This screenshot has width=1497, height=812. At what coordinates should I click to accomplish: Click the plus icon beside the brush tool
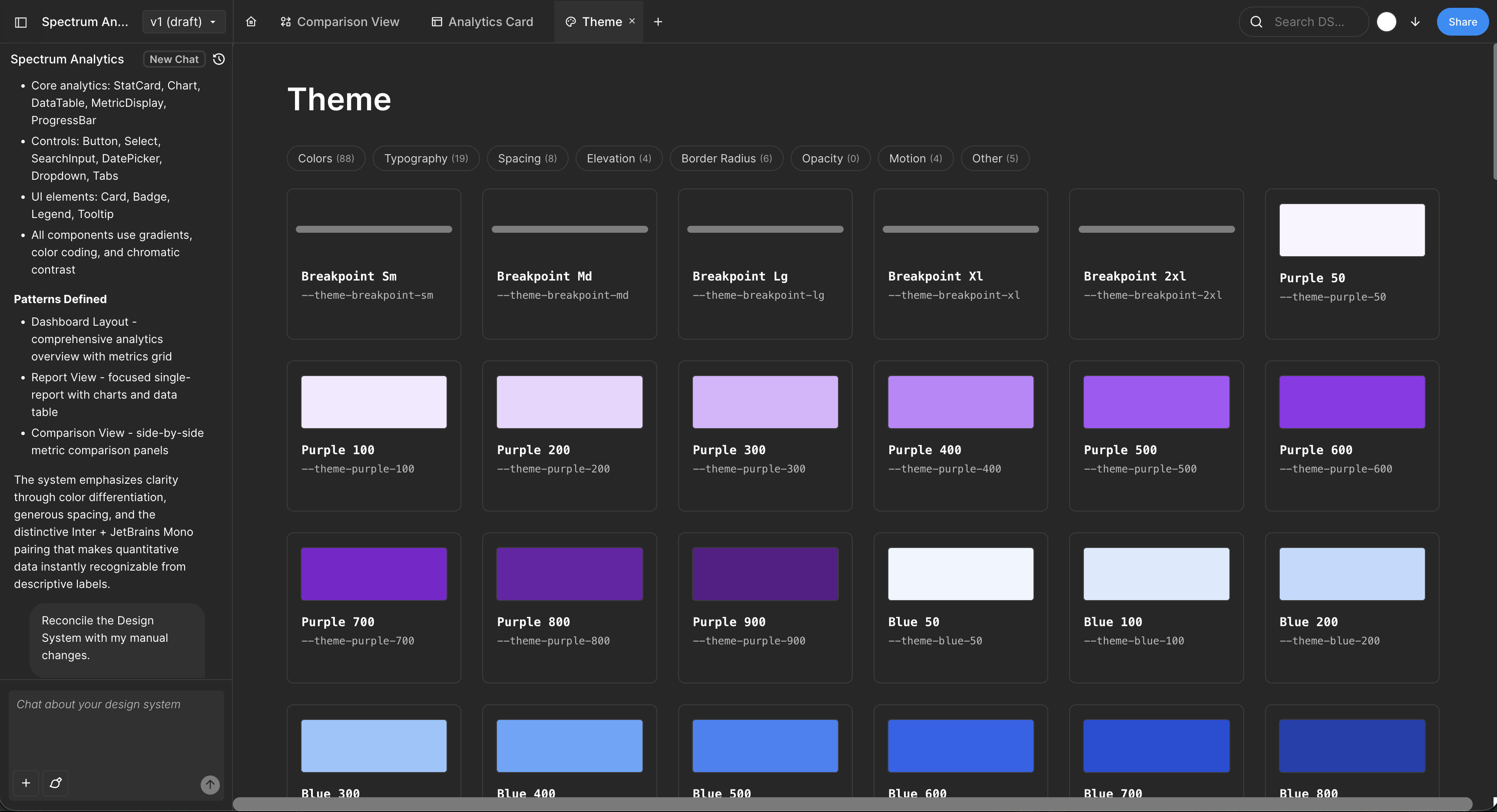[26, 783]
